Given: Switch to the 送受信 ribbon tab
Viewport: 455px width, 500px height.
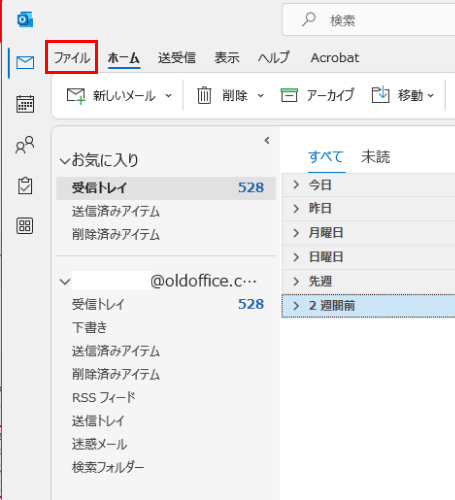Looking at the screenshot, I should tap(177, 58).
